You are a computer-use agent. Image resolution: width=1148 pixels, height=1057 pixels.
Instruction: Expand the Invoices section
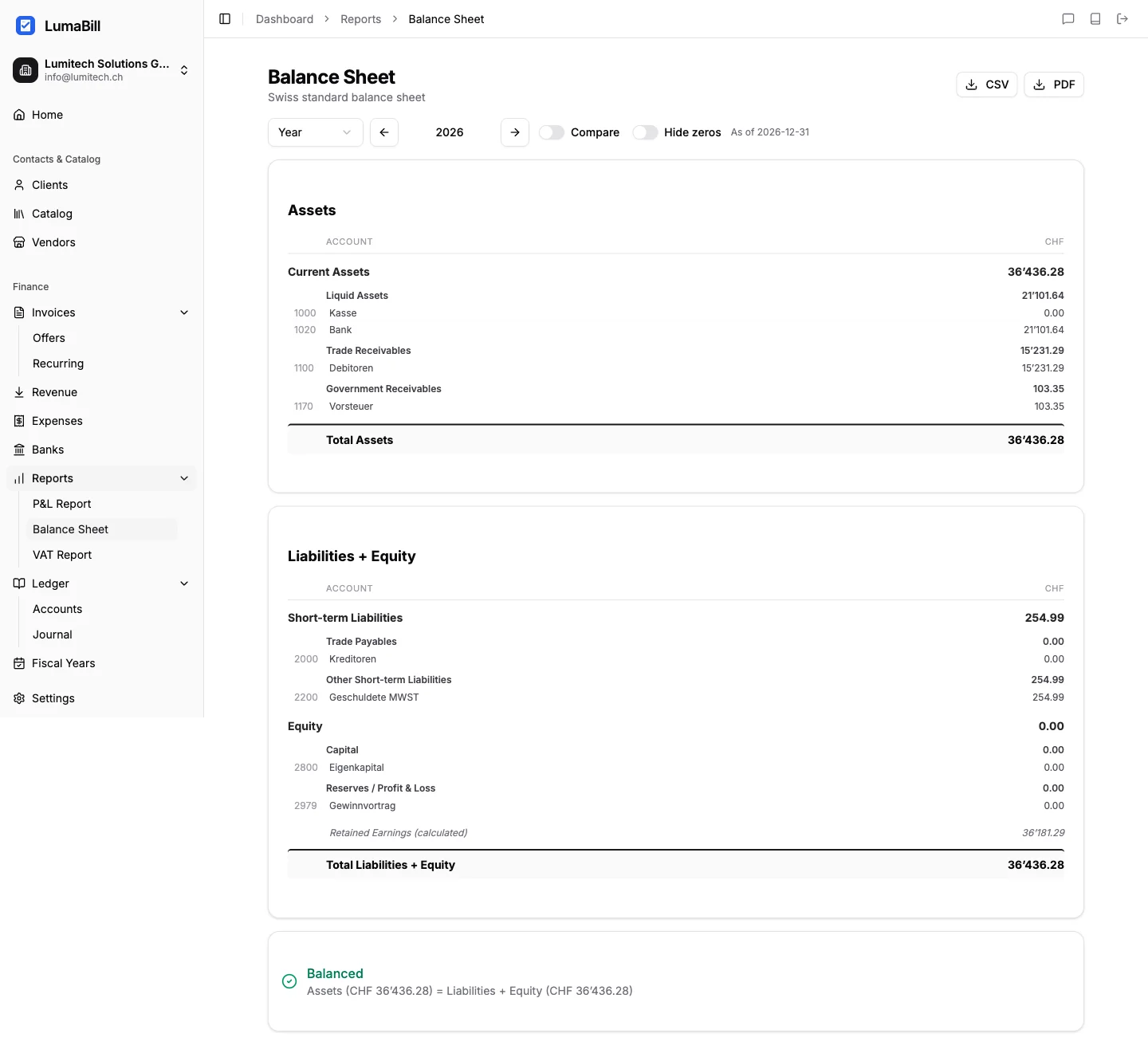(x=184, y=312)
